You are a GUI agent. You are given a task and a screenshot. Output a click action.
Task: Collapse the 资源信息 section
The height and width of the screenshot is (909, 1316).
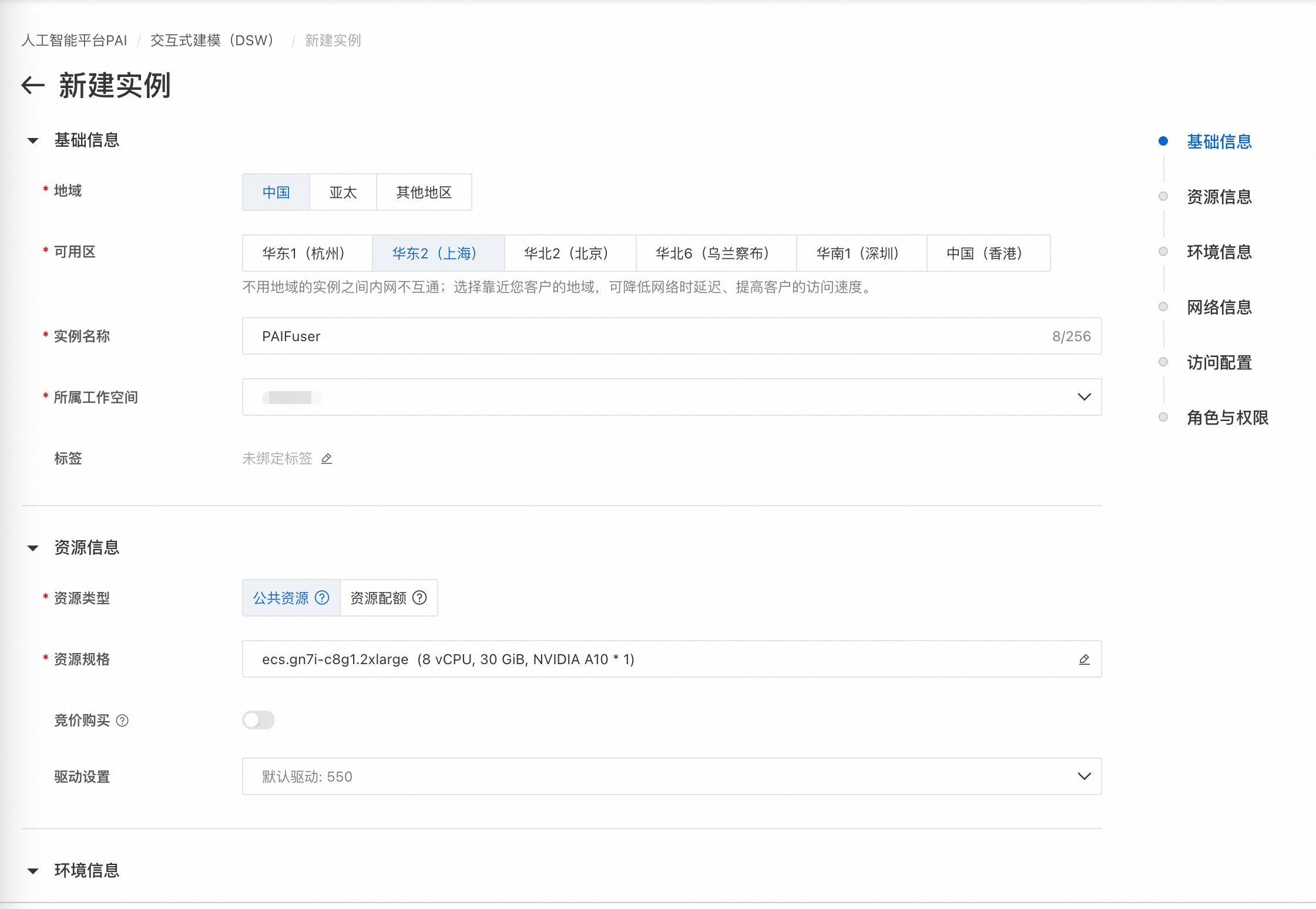(x=33, y=548)
